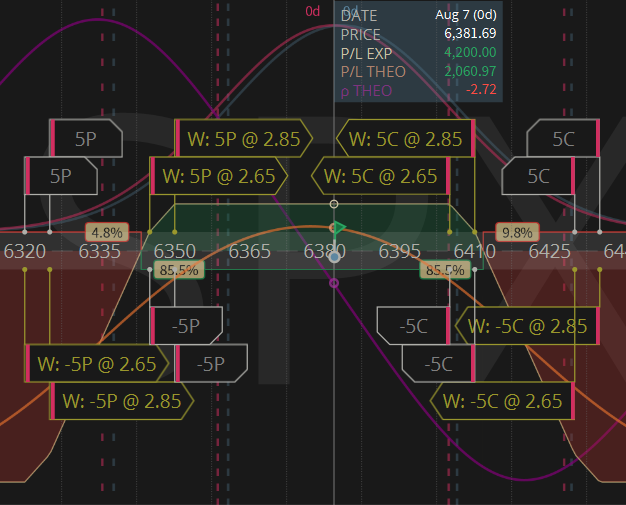Image resolution: width=626 pixels, height=505 pixels.
Task: Click the lower -5P short put label
Action: coord(211,364)
